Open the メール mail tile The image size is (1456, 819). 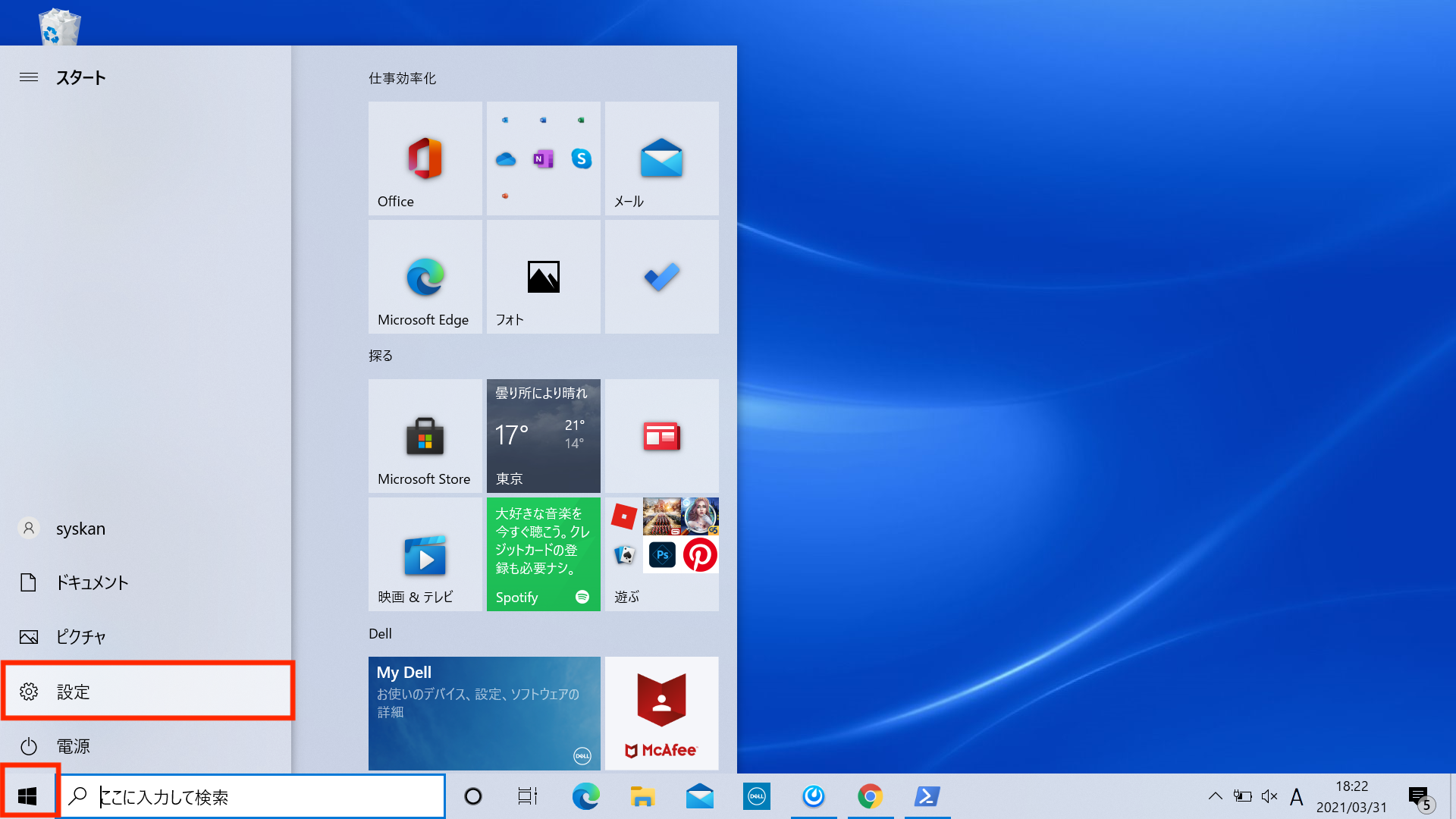click(x=661, y=158)
